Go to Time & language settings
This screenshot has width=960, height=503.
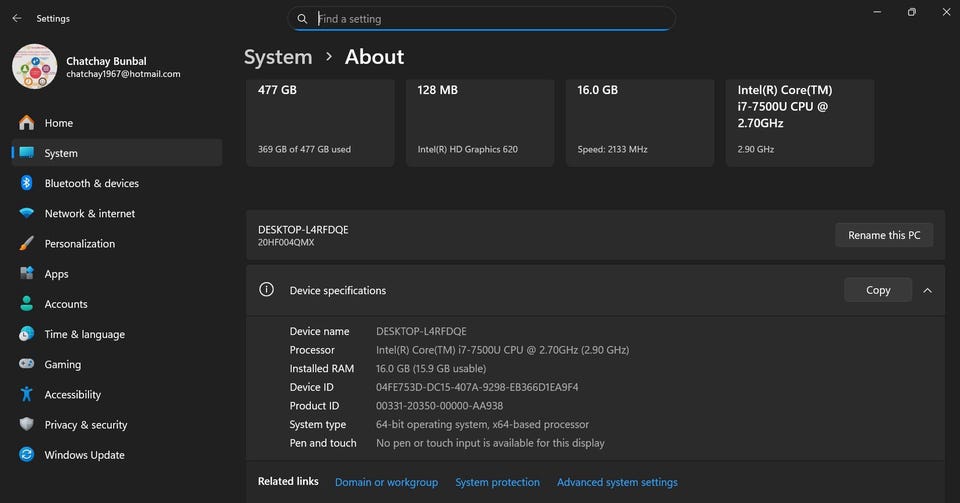click(x=84, y=334)
